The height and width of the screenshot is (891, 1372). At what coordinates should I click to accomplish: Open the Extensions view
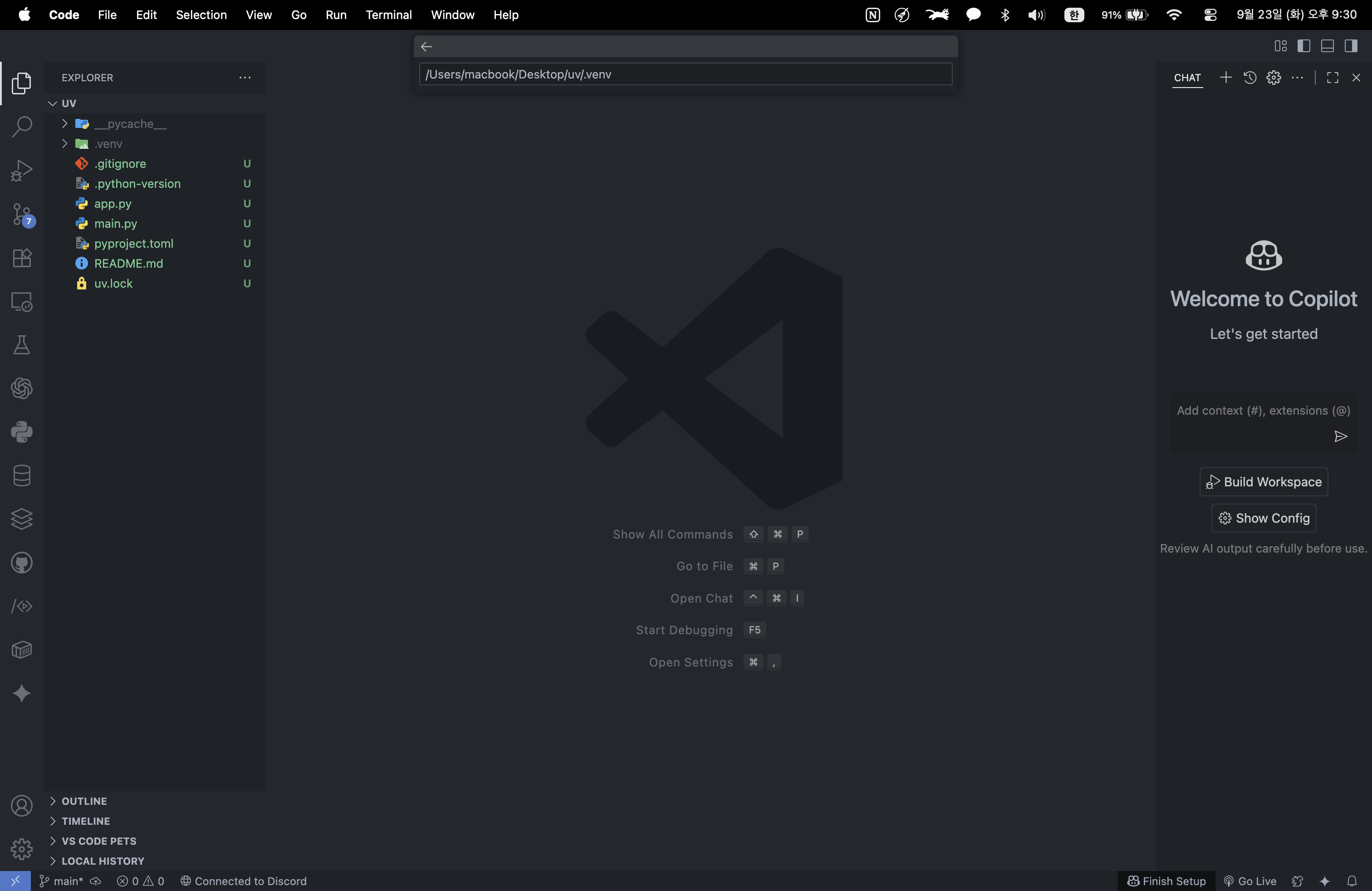21,258
